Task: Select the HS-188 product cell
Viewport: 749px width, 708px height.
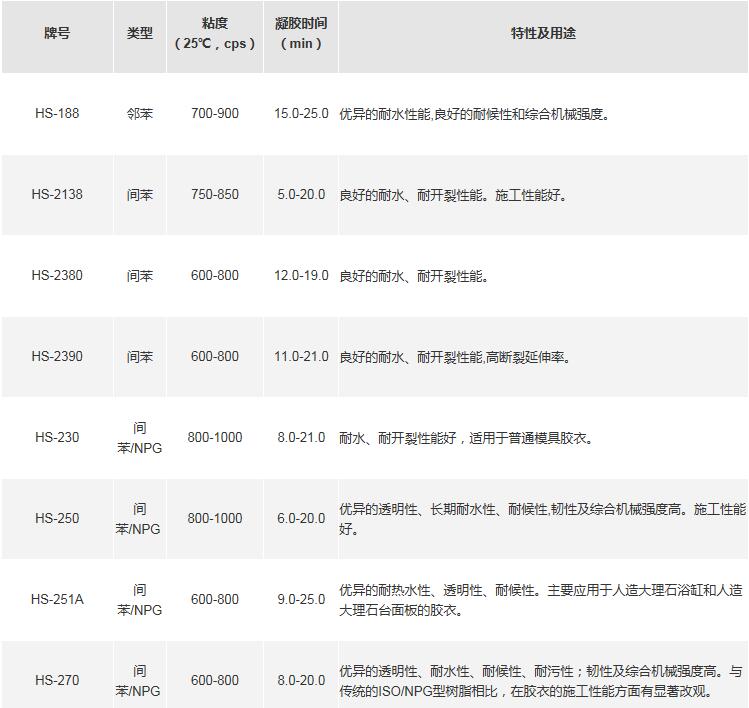Action: click(x=57, y=114)
